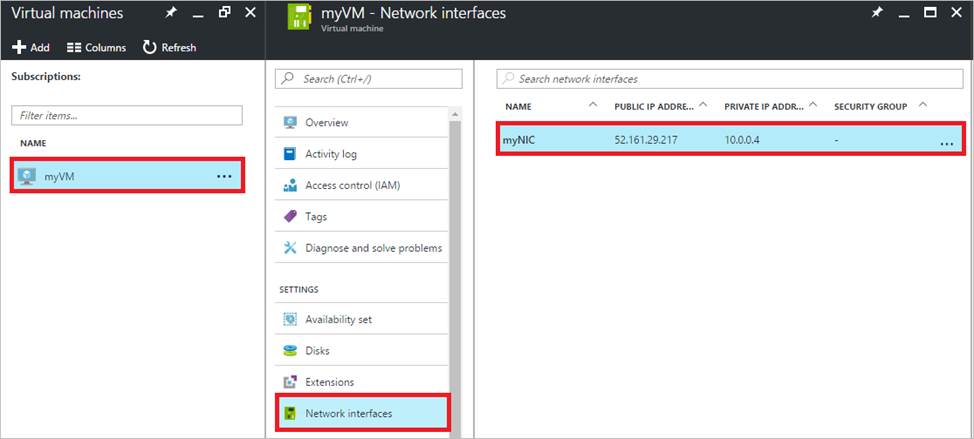Click the Add plus icon
Screen dimensions: 974x439
tap(19, 47)
